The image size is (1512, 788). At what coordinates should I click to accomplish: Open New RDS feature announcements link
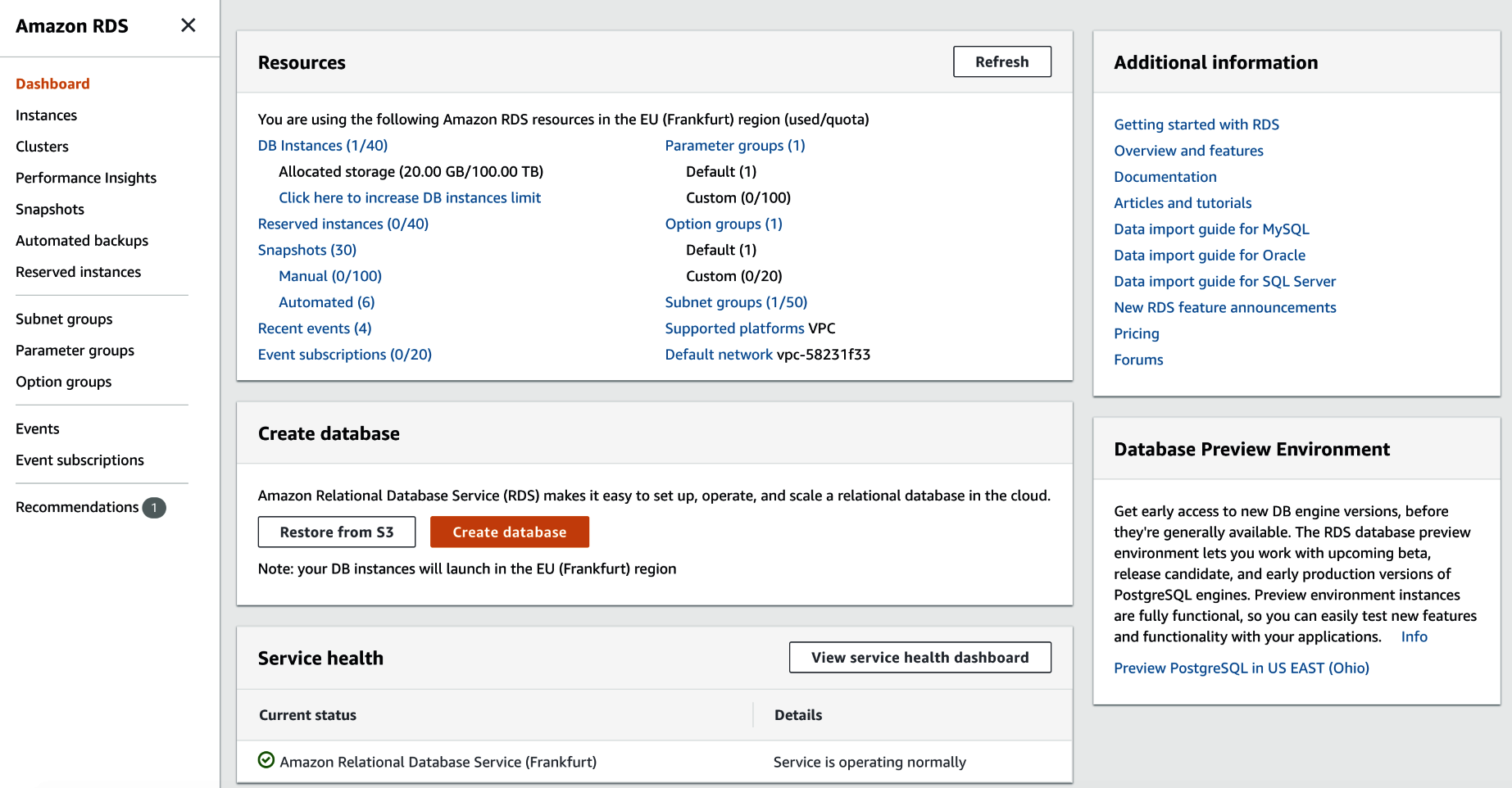1224,308
